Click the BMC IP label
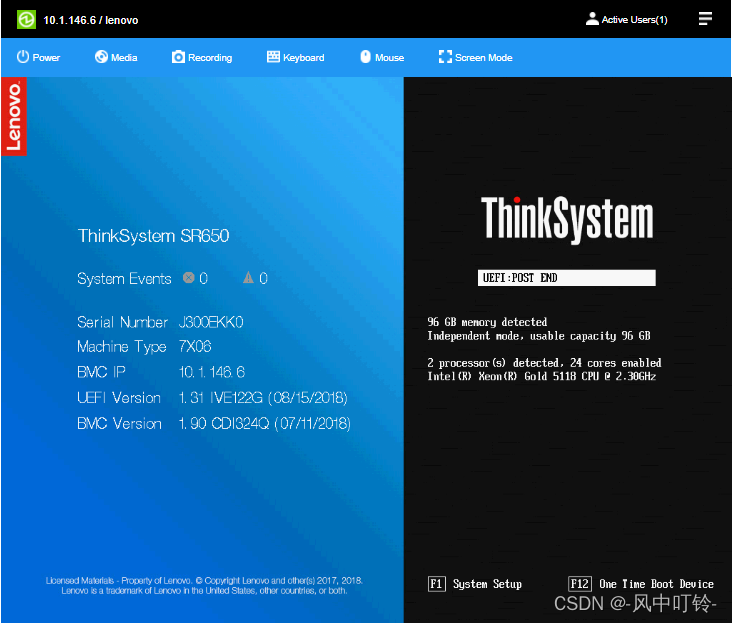This screenshot has width=733, height=623. point(101,372)
